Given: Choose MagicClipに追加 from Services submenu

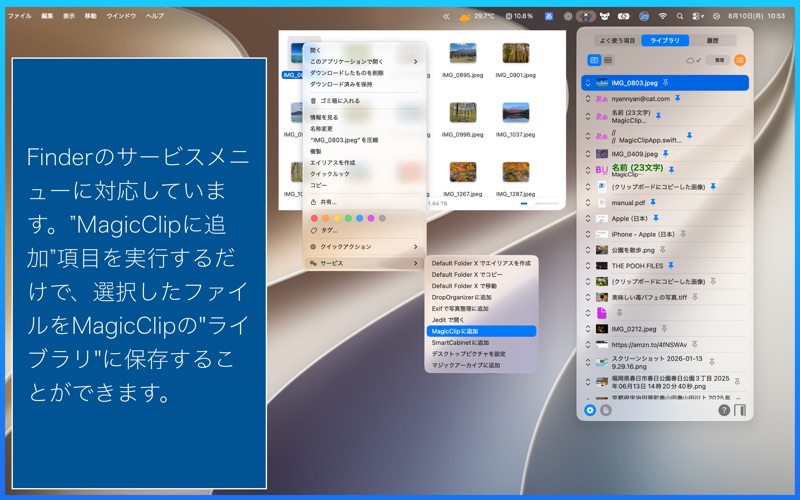Looking at the screenshot, I should pyautogui.click(x=481, y=331).
